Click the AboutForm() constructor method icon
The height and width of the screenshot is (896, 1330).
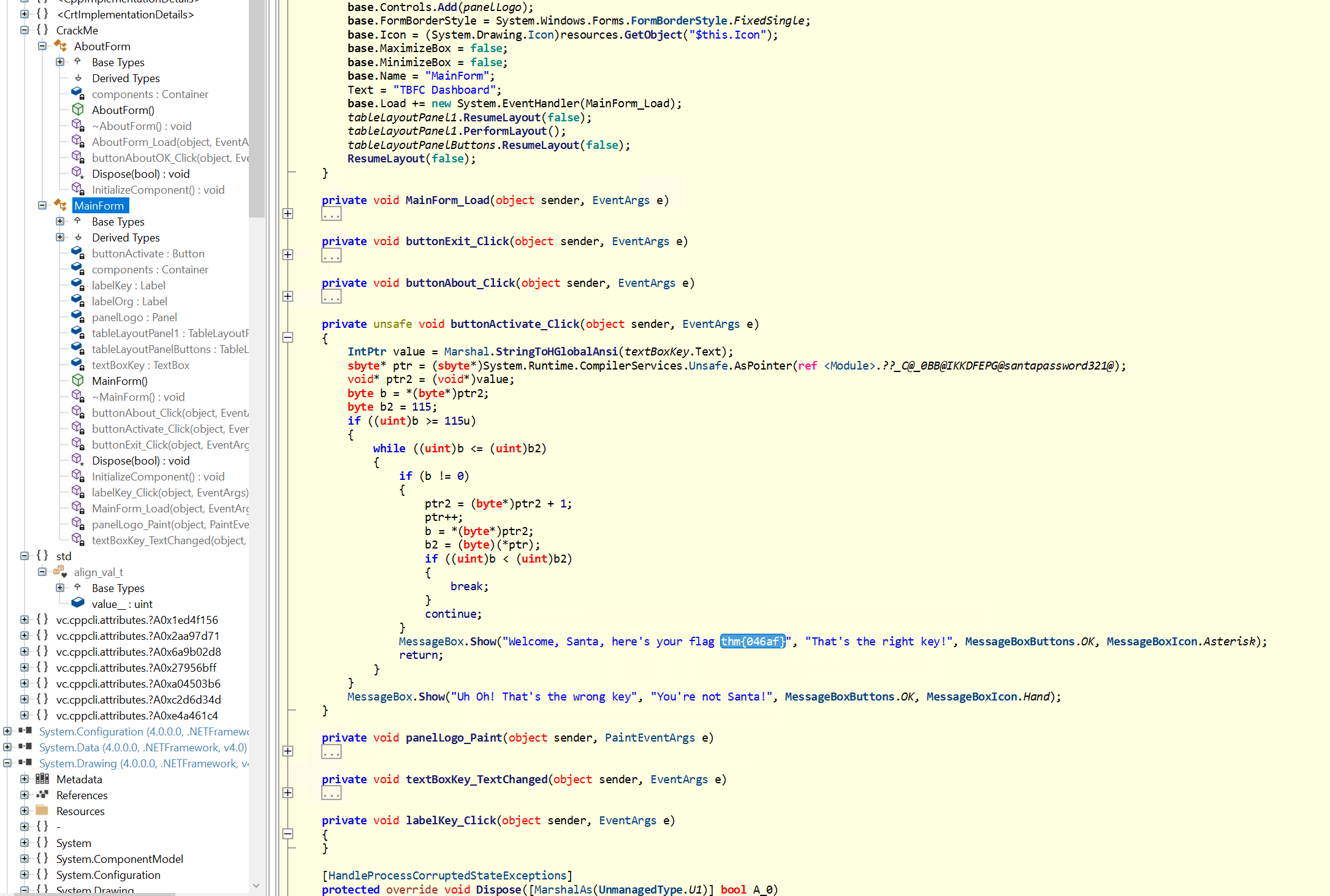[x=78, y=110]
